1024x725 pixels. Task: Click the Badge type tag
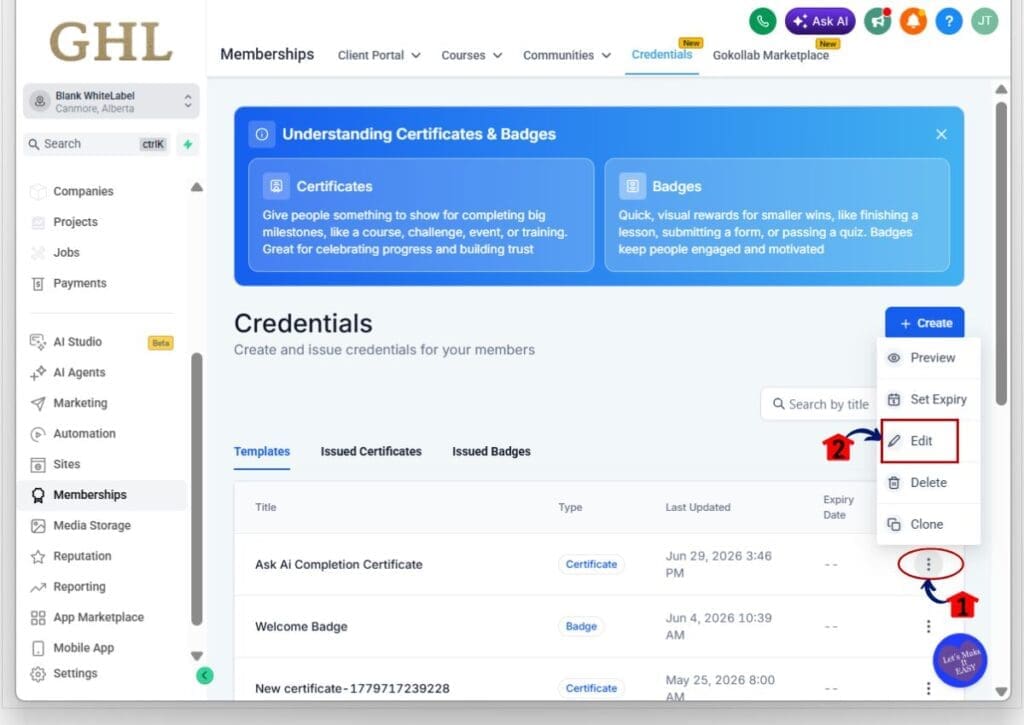(x=581, y=626)
